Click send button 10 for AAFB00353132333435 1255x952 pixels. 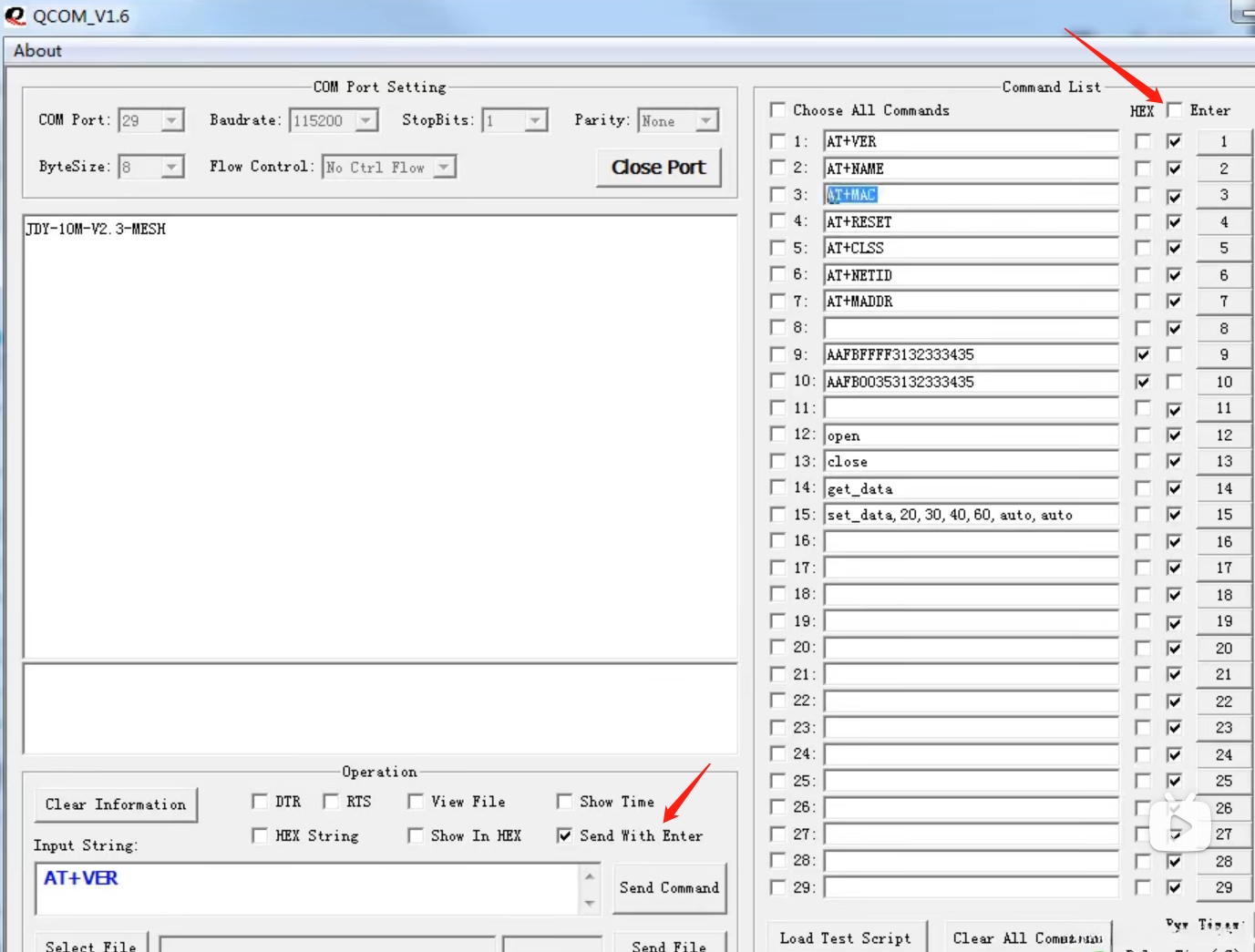pos(1224,382)
